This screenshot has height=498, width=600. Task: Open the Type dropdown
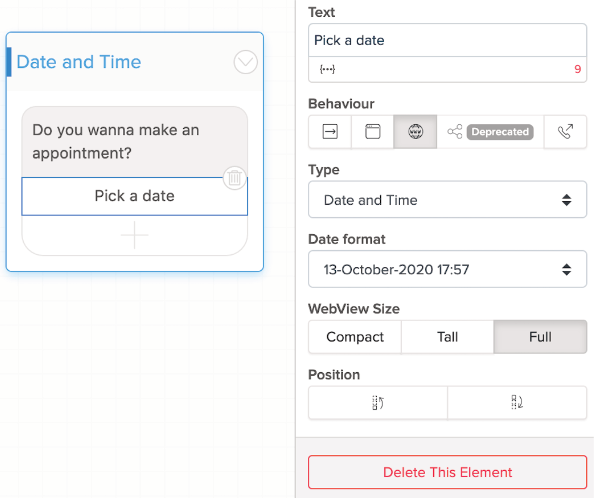[447, 200]
